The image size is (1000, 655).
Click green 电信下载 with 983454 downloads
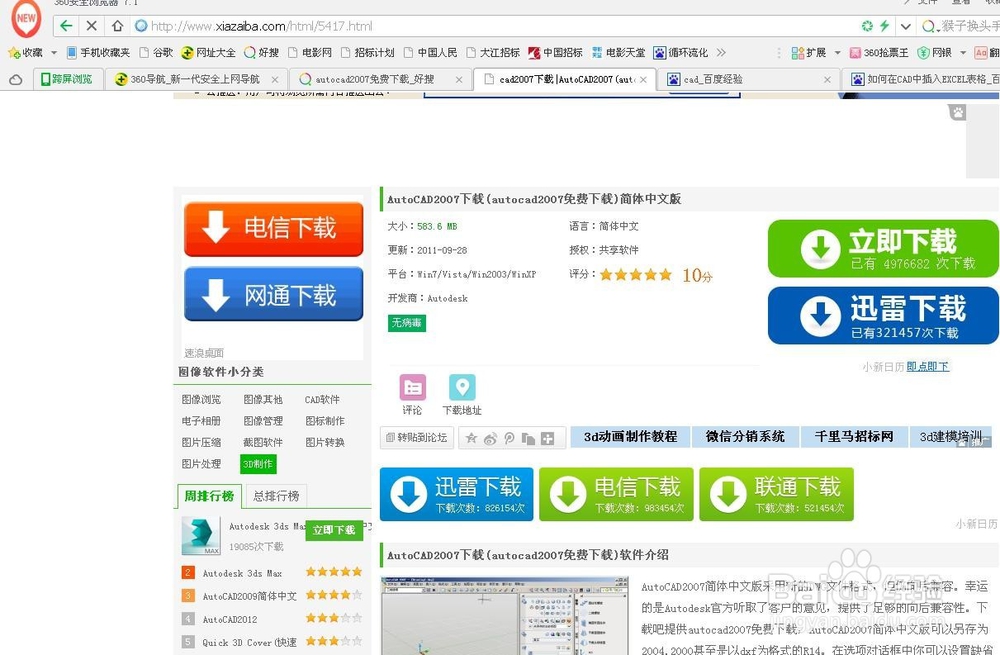[x=616, y=494]
